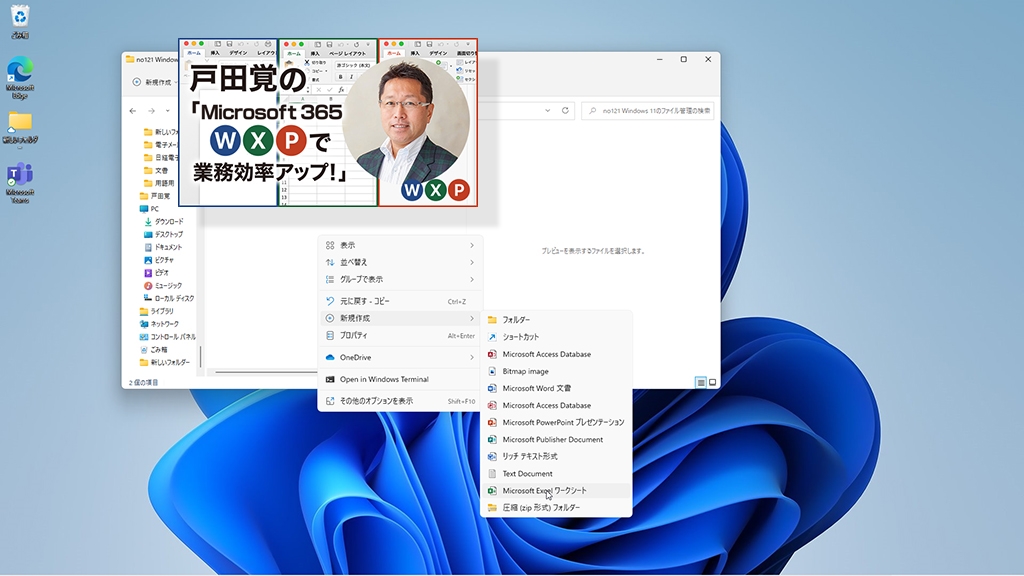Screen dimensions: 1024x576
Task: Expand the OneDrive submenu
Action: tap(400, 357)
